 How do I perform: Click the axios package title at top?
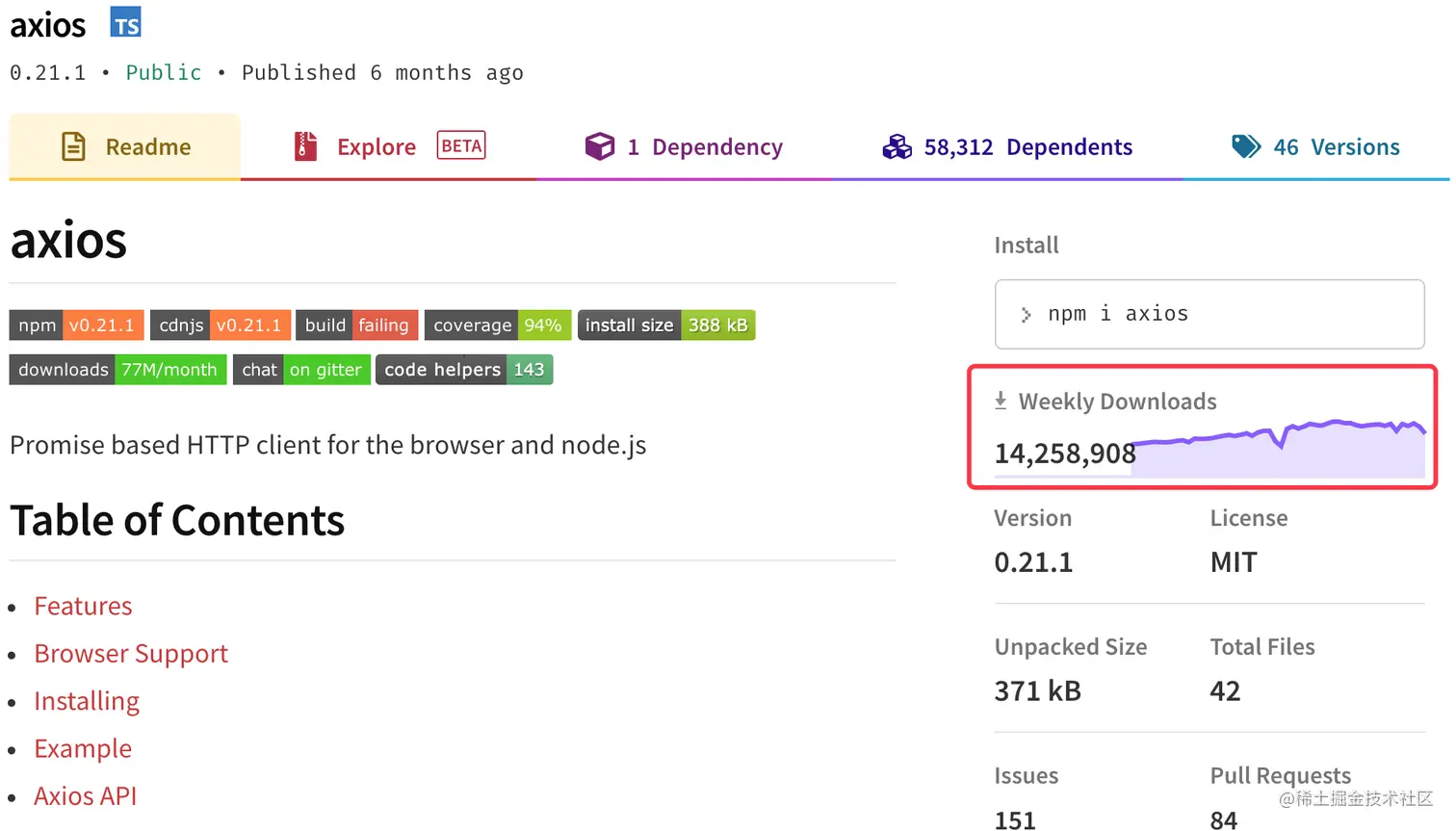(48, 25)
